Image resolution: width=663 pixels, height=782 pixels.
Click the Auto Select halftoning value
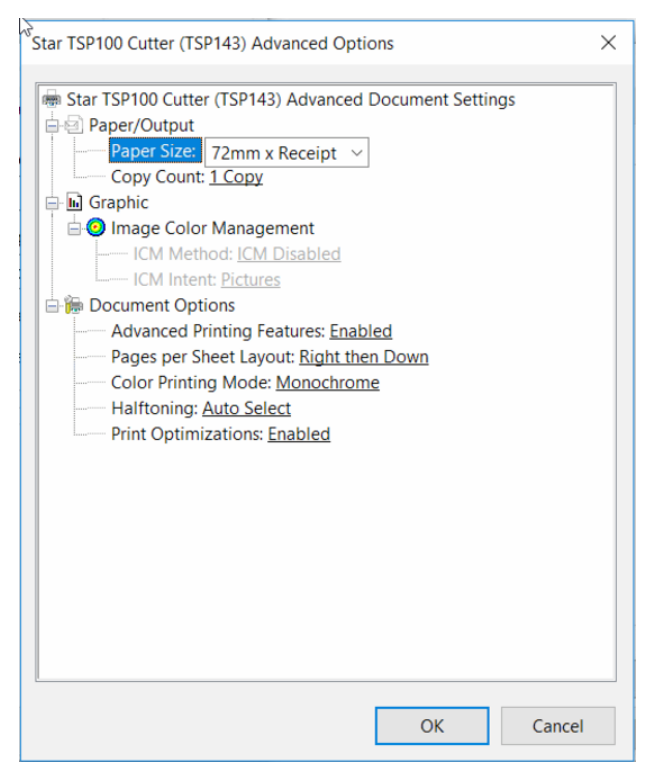coord(246,408)
